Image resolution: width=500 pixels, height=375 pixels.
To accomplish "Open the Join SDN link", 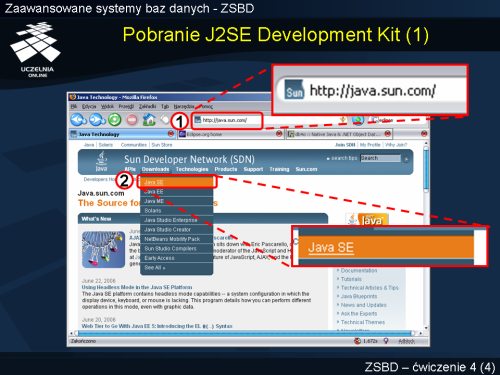I will pos(345,145).
